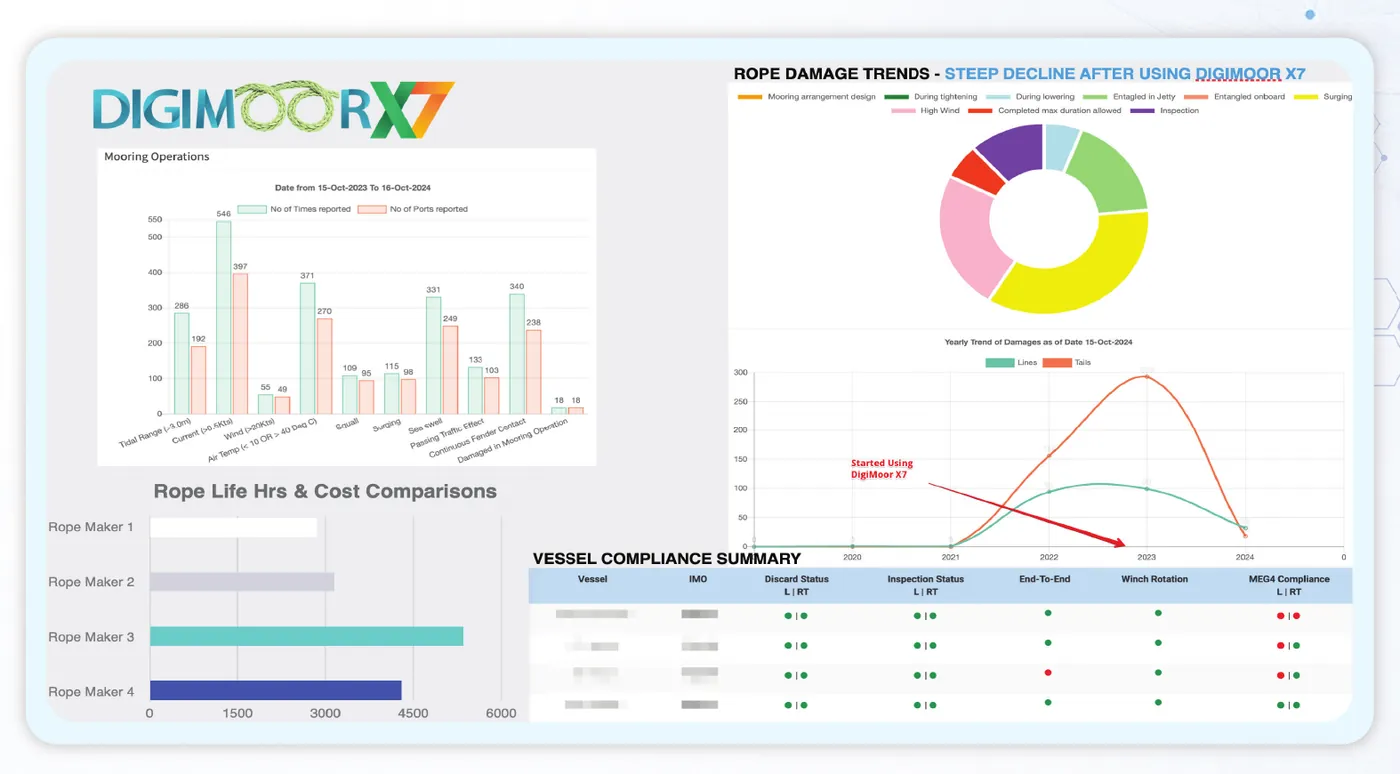The width and height of the screenshot is (1400, 774).
Task: Toggle the 'No of Times reported' legend
Action: tap(294, 209)
